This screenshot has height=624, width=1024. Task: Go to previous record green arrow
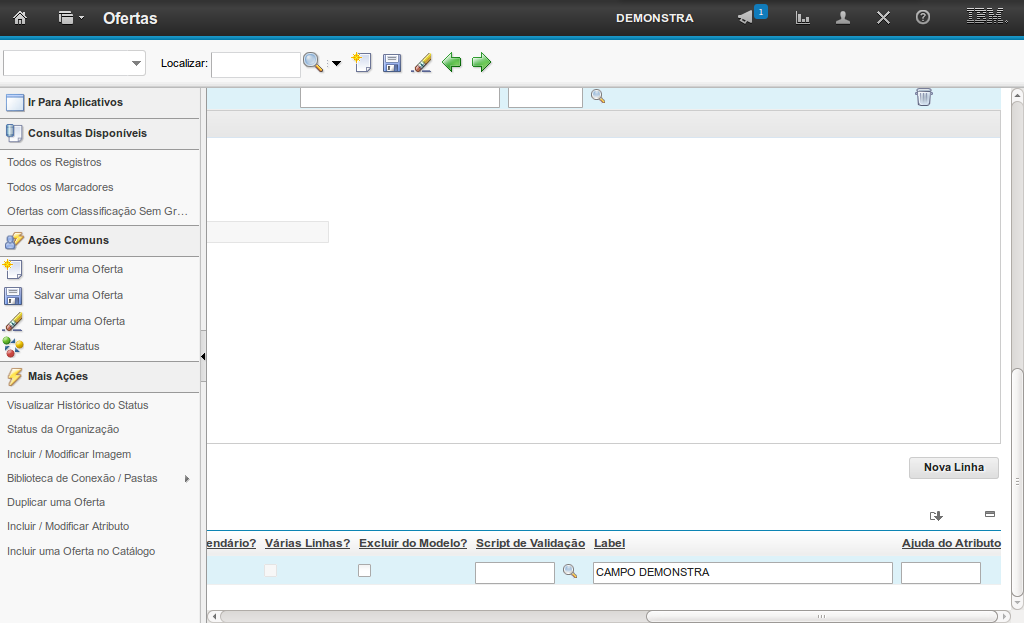452,63
